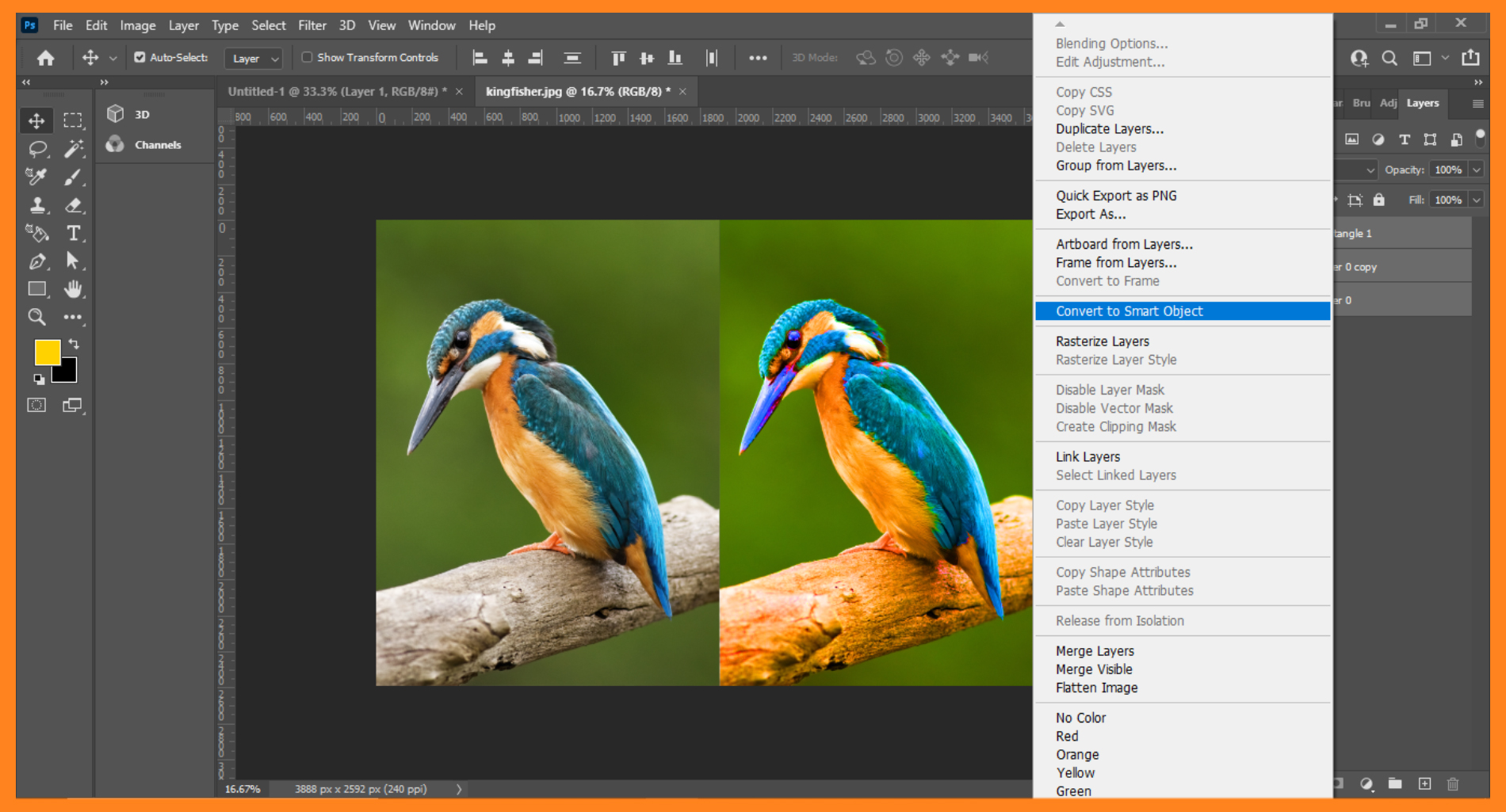Select the Eraser tool
The width and height of the screenshot is (1506, 812).
(74, 204)
